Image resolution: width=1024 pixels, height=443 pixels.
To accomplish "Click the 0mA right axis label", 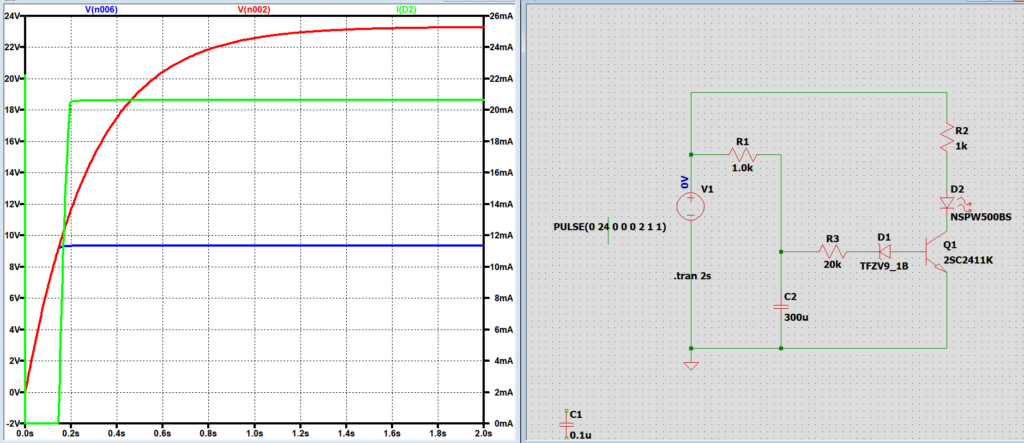I will 500,423.
